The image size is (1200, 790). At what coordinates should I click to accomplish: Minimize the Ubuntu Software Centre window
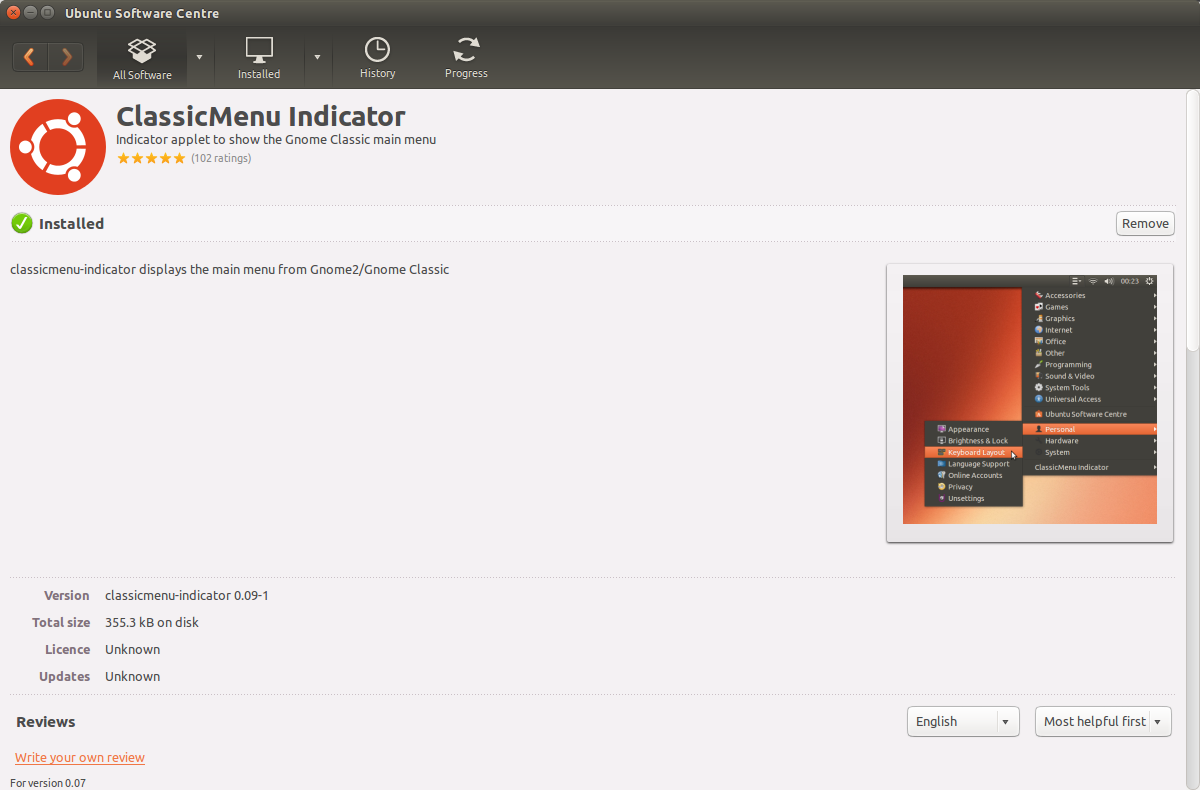[x=31, y=13]
